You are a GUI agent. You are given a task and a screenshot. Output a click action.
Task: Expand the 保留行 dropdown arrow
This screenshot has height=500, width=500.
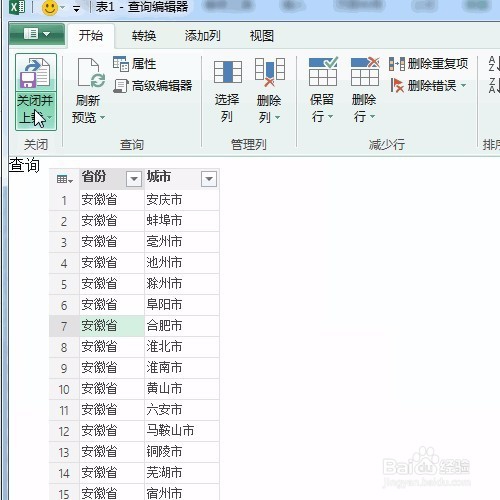[x=331, y=117]
